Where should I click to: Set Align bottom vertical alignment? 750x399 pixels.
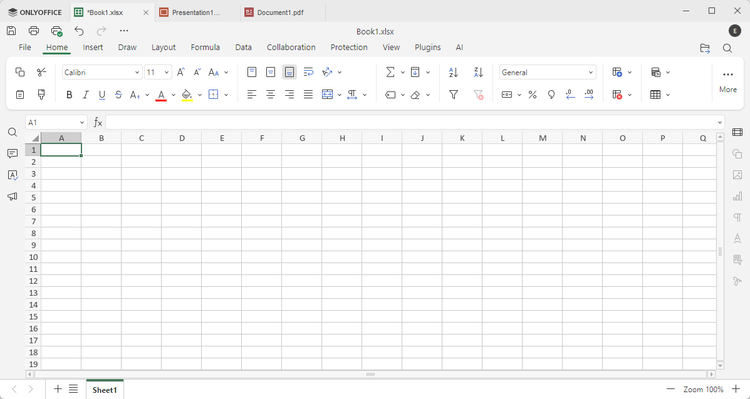pyautogui.click(x=289, y=72)
